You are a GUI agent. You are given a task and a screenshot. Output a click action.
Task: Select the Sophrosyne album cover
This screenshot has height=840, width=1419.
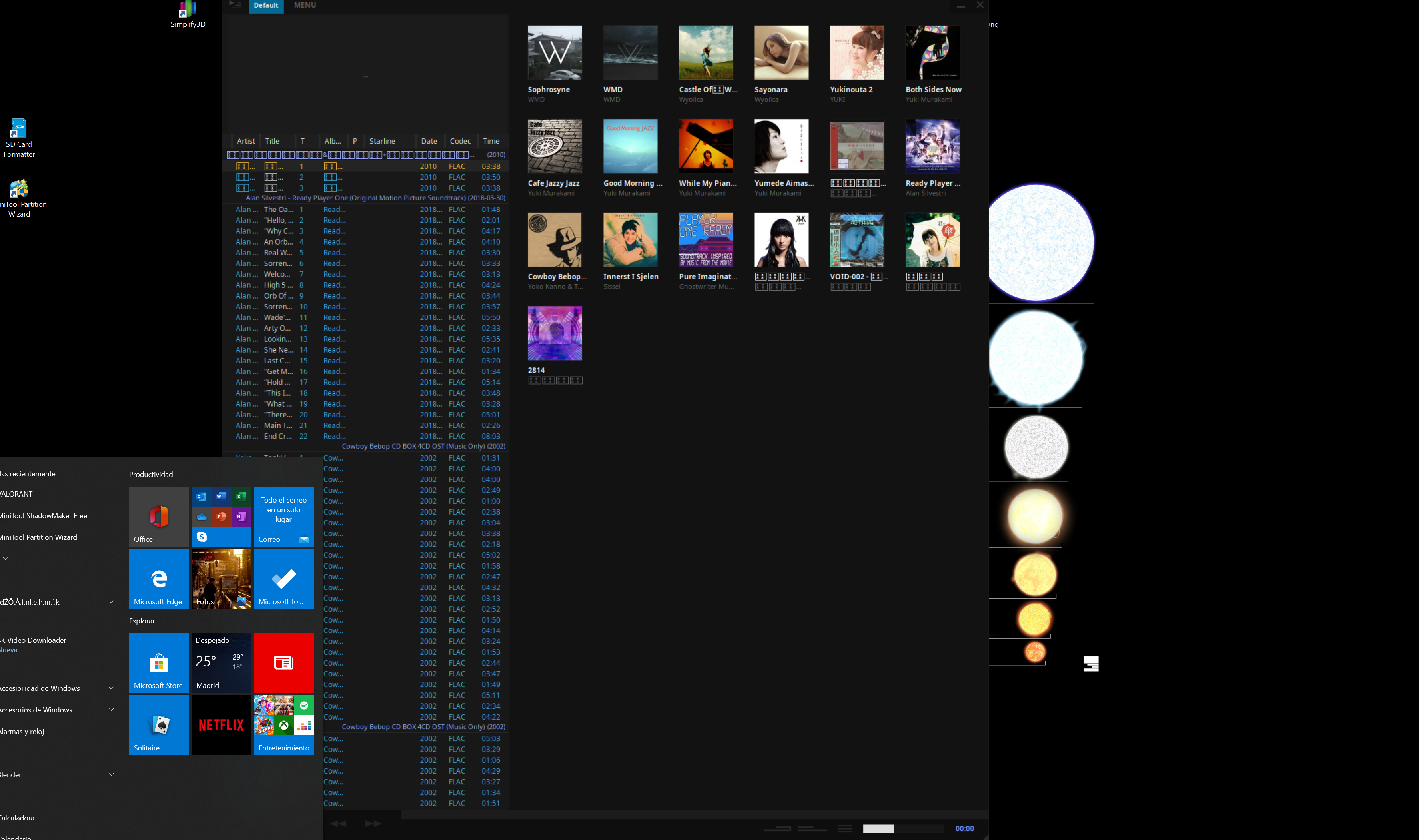click(x=555, y=52)
